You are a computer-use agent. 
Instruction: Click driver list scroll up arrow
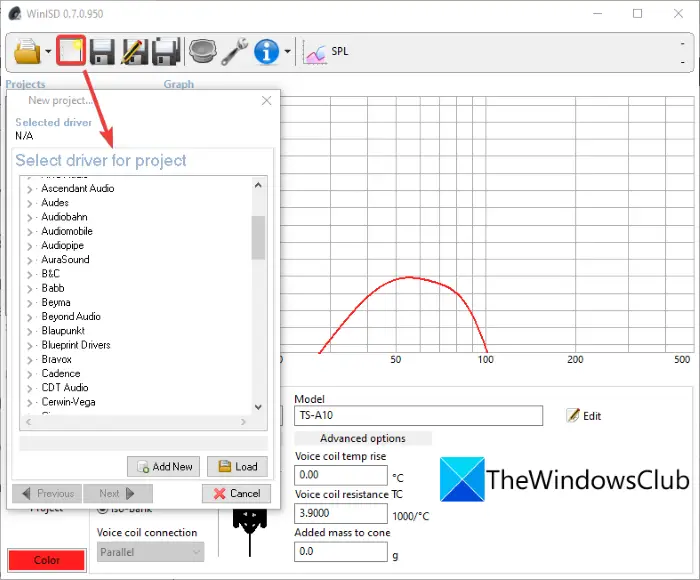coord(258,185)
